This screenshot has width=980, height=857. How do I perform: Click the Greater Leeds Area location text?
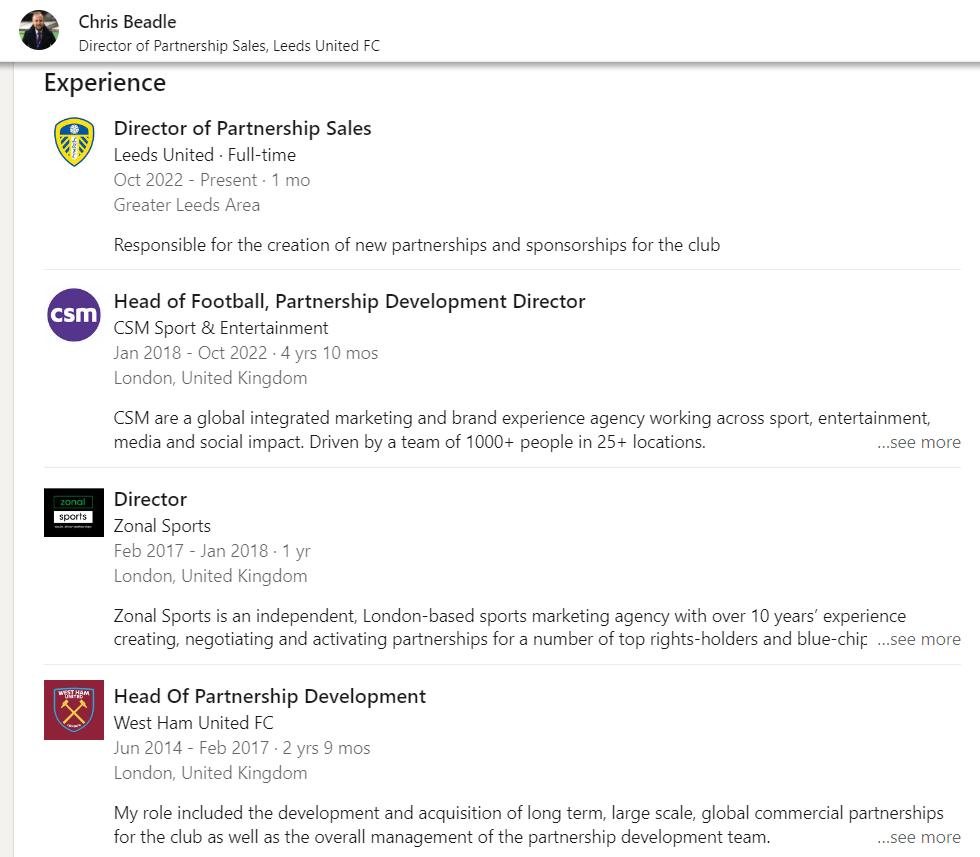coord(186,205)
